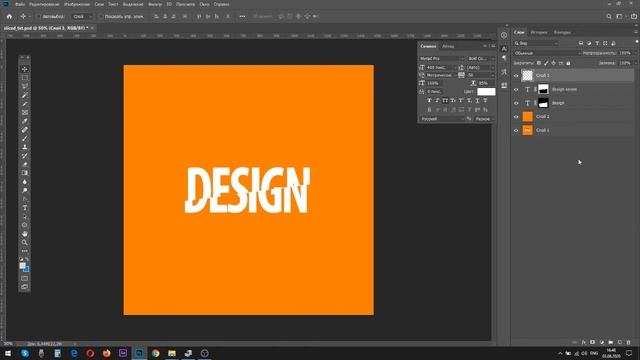Toggle visibility of bottom layer Слой 1
Image resolution: width=640 pixels, height=360 pixels.
(516, 130)
